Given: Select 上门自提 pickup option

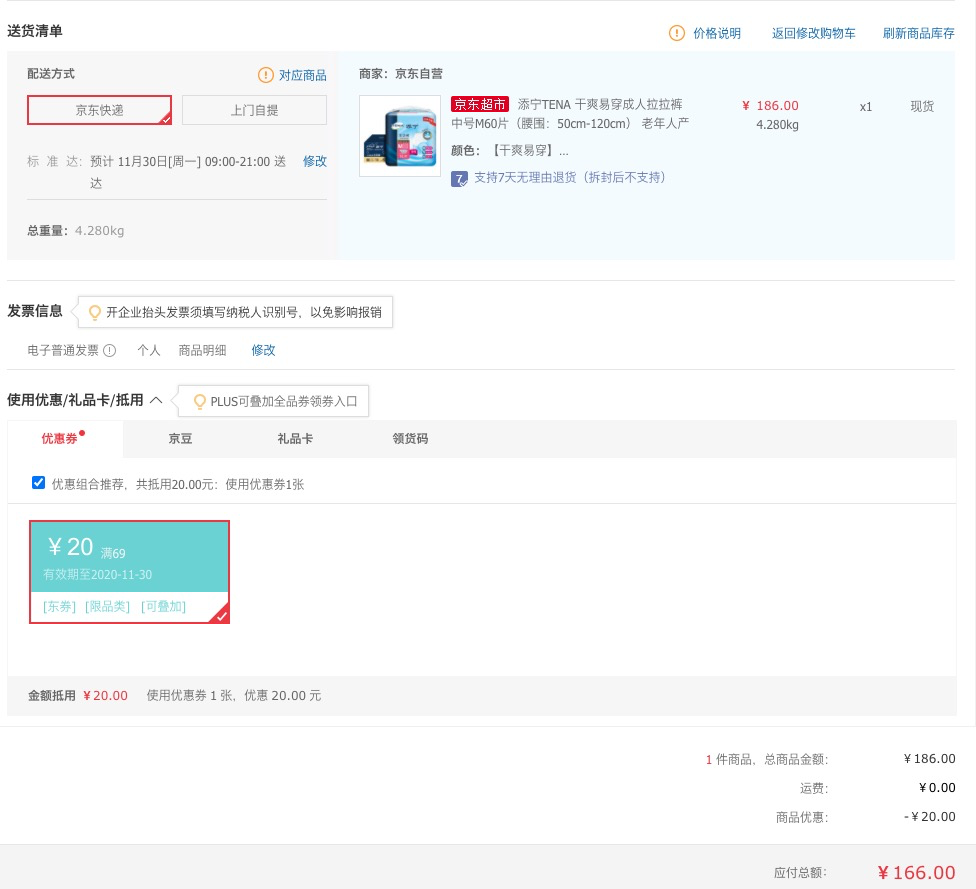Looking at the screenshot, I should [x=255, y=110].
